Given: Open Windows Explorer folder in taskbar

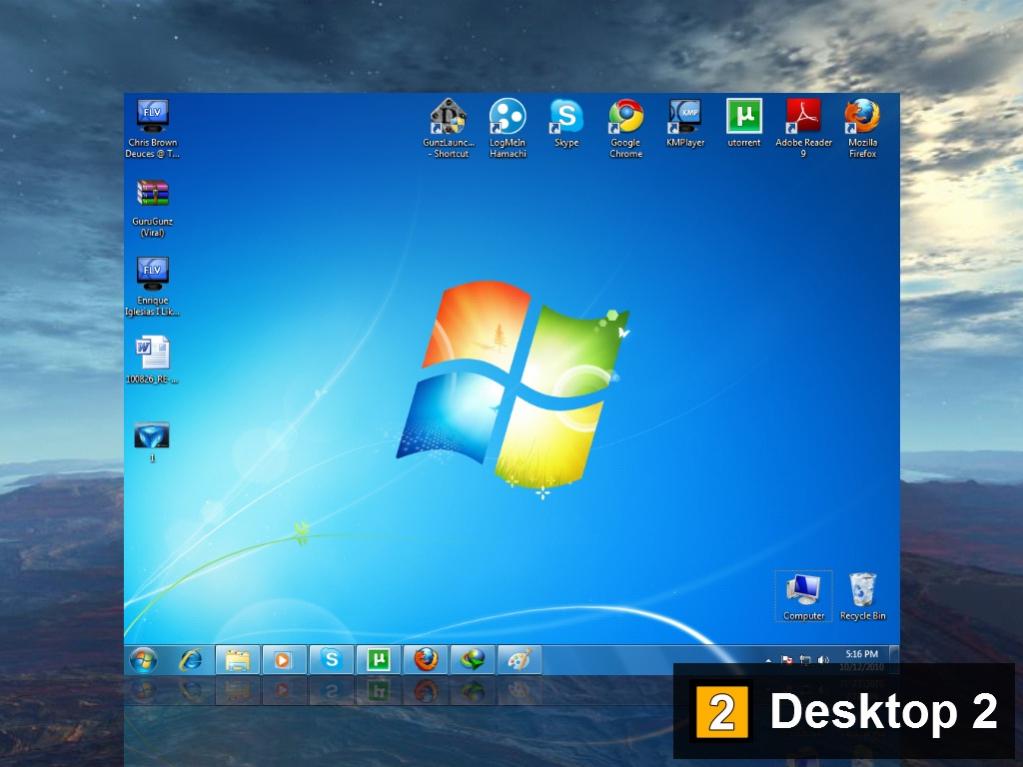Looking at the screenshot, I should pyautogui.click(x=237, y=660).
